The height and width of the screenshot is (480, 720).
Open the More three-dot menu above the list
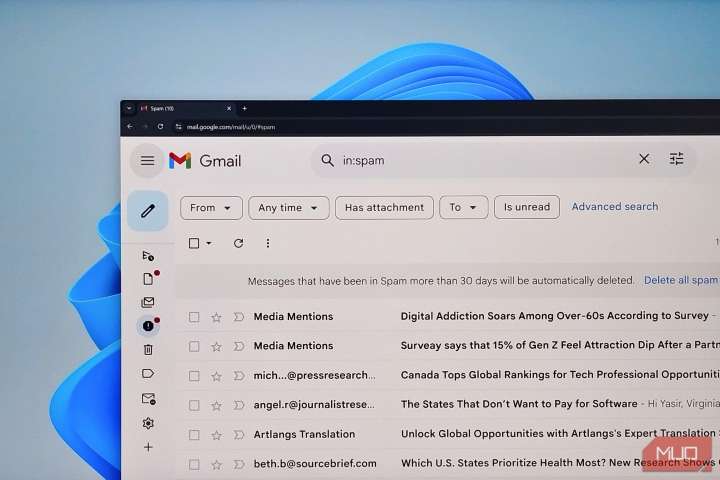click(x=268, y=243)
